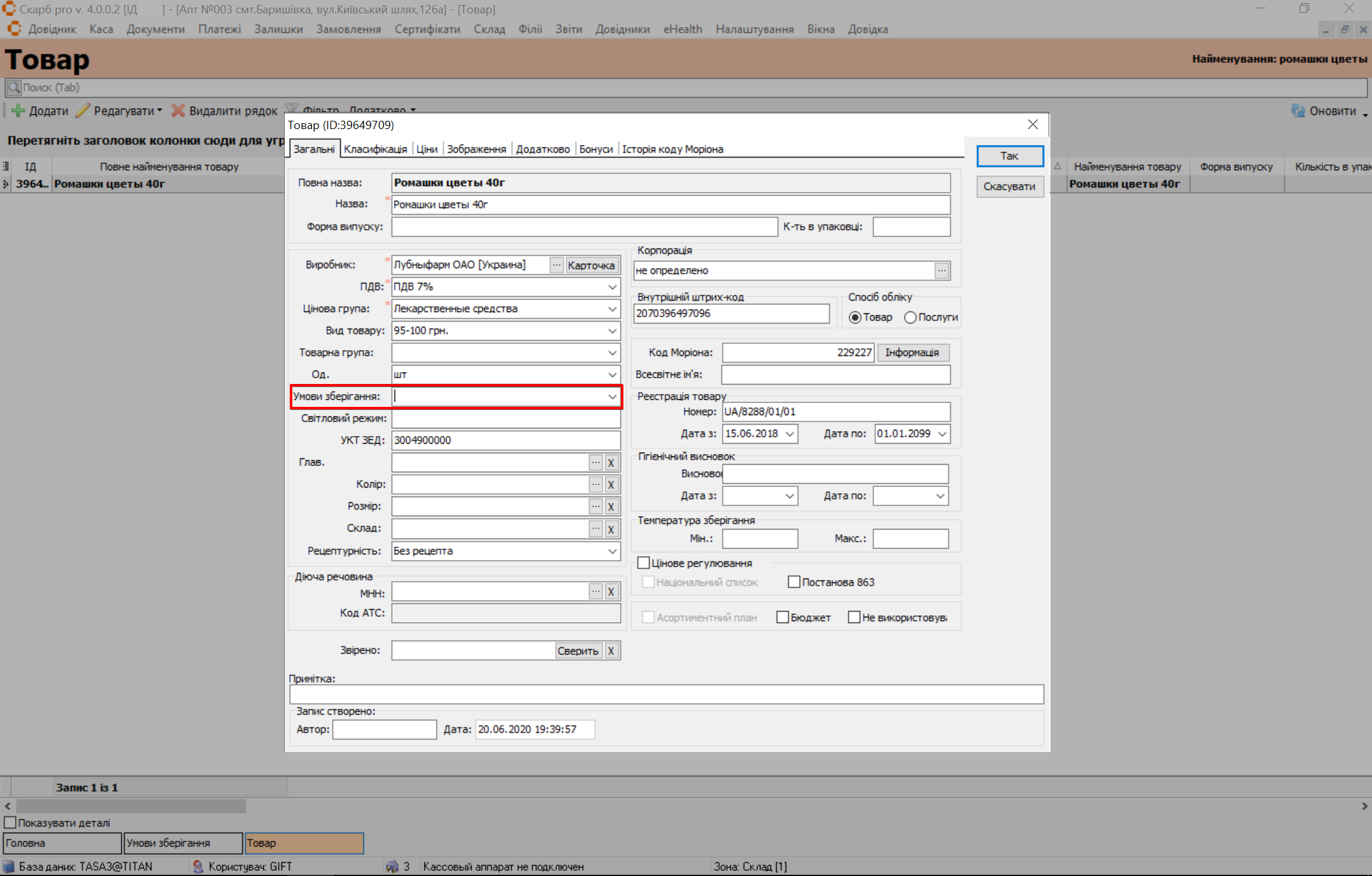1372x876 pixels.
Task: Expand the Рецептурність combo box
Action: point(612,551)
